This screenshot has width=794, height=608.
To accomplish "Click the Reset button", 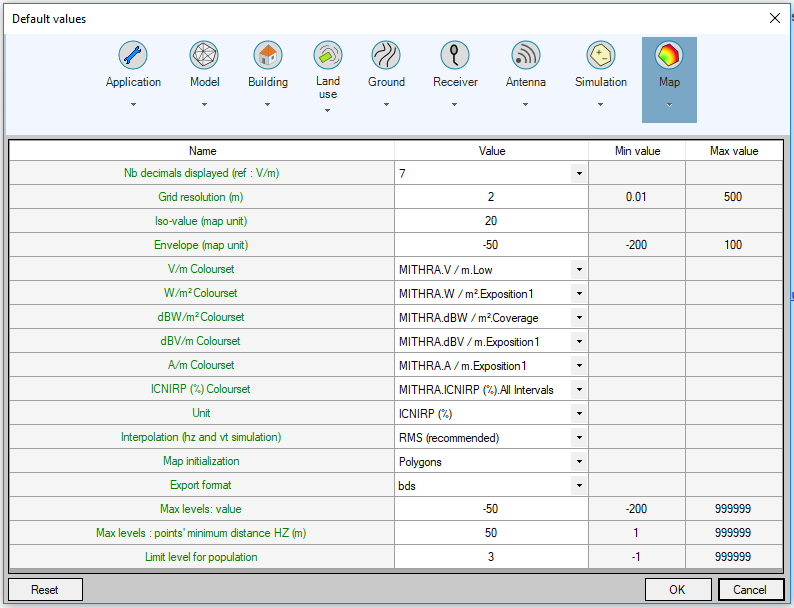I will [45, 590].
